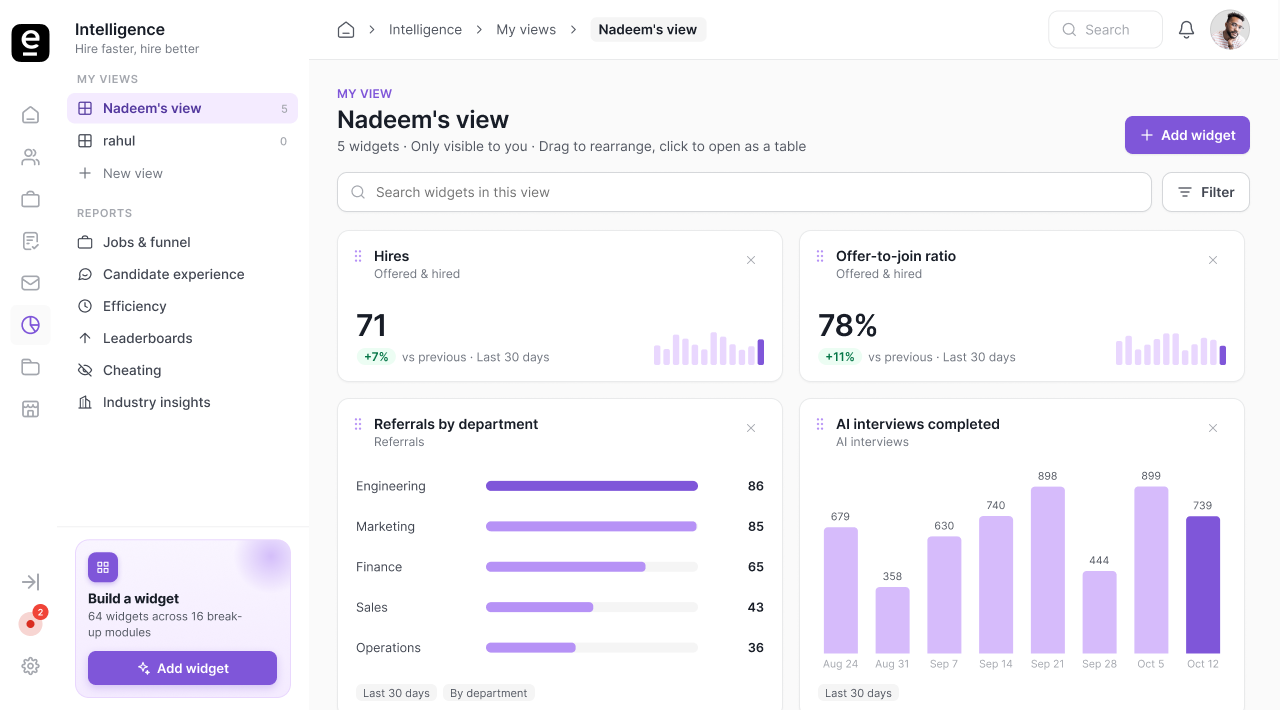
Task: Select Nadeem's view in My Views
Action: (x=182, y=108)
